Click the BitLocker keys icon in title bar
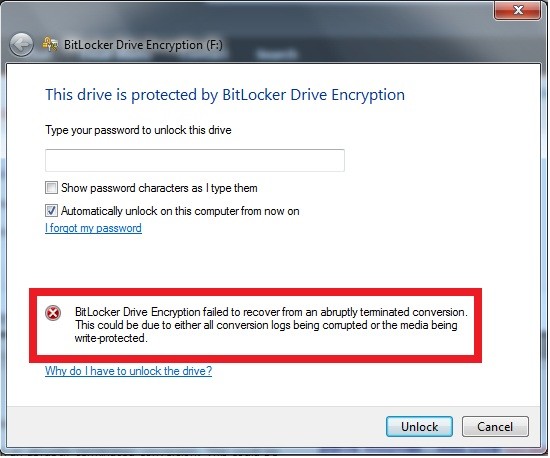The width and height of the screenshot is (550, 458). pyautogui.click(x=50, y=45)
